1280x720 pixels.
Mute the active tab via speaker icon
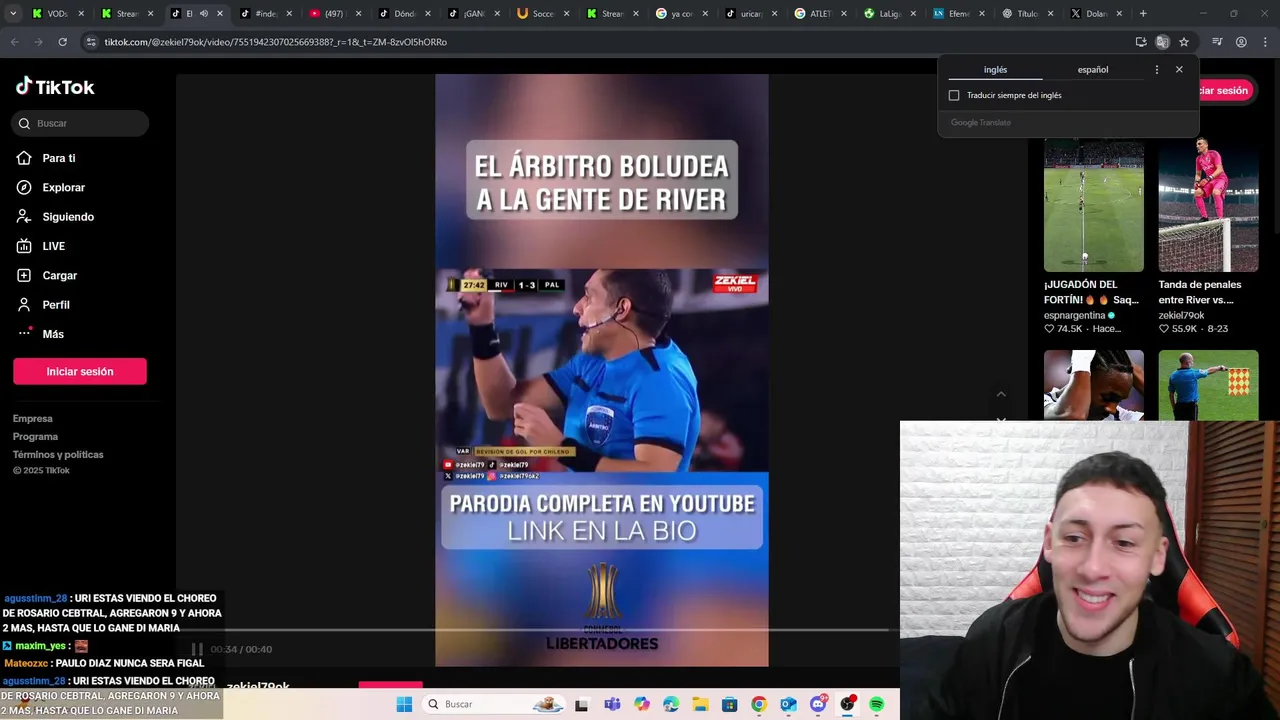tap(203, 14)
